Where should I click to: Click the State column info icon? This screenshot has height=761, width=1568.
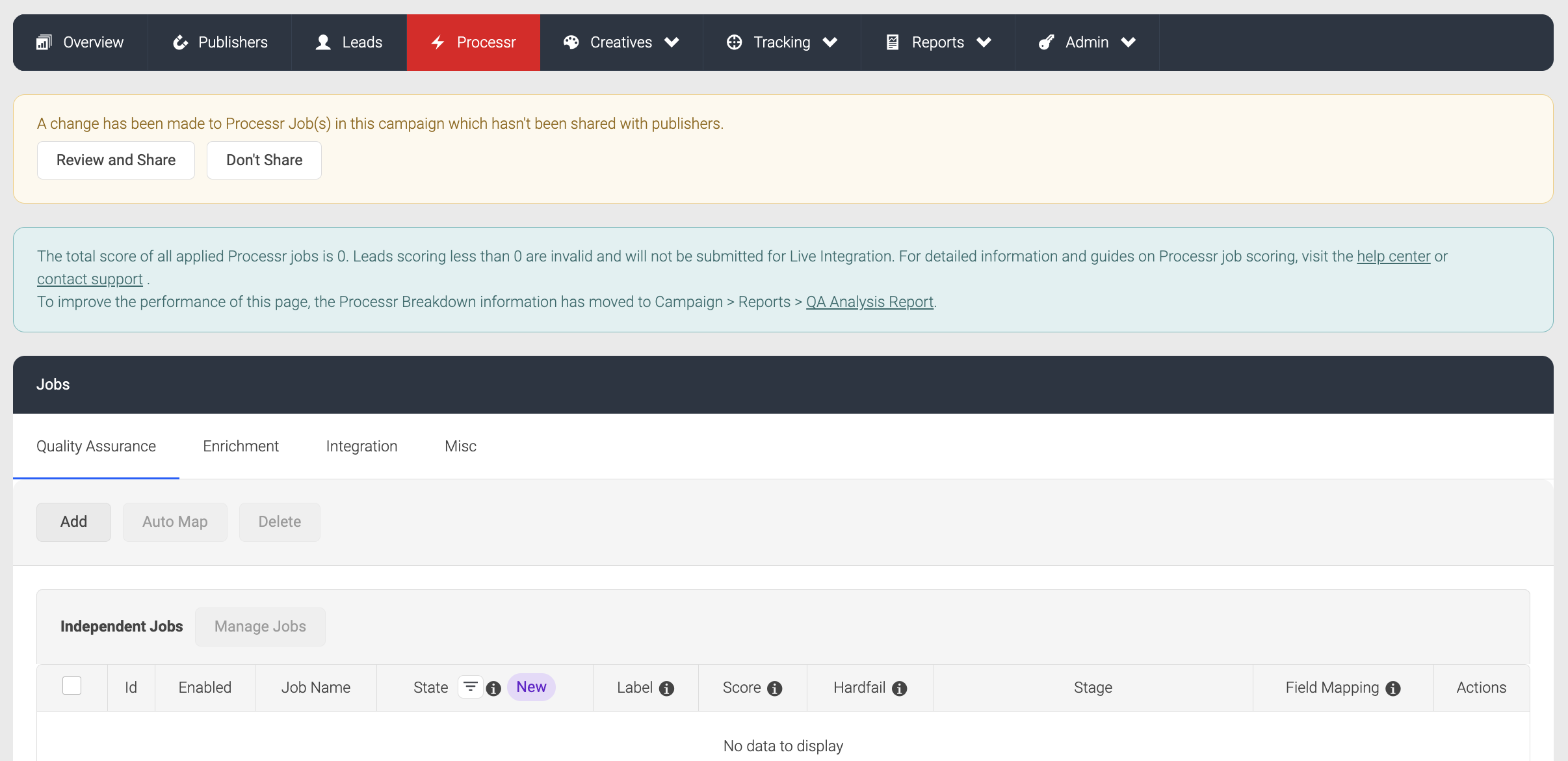pyautogui.click(x=493, y=688)
